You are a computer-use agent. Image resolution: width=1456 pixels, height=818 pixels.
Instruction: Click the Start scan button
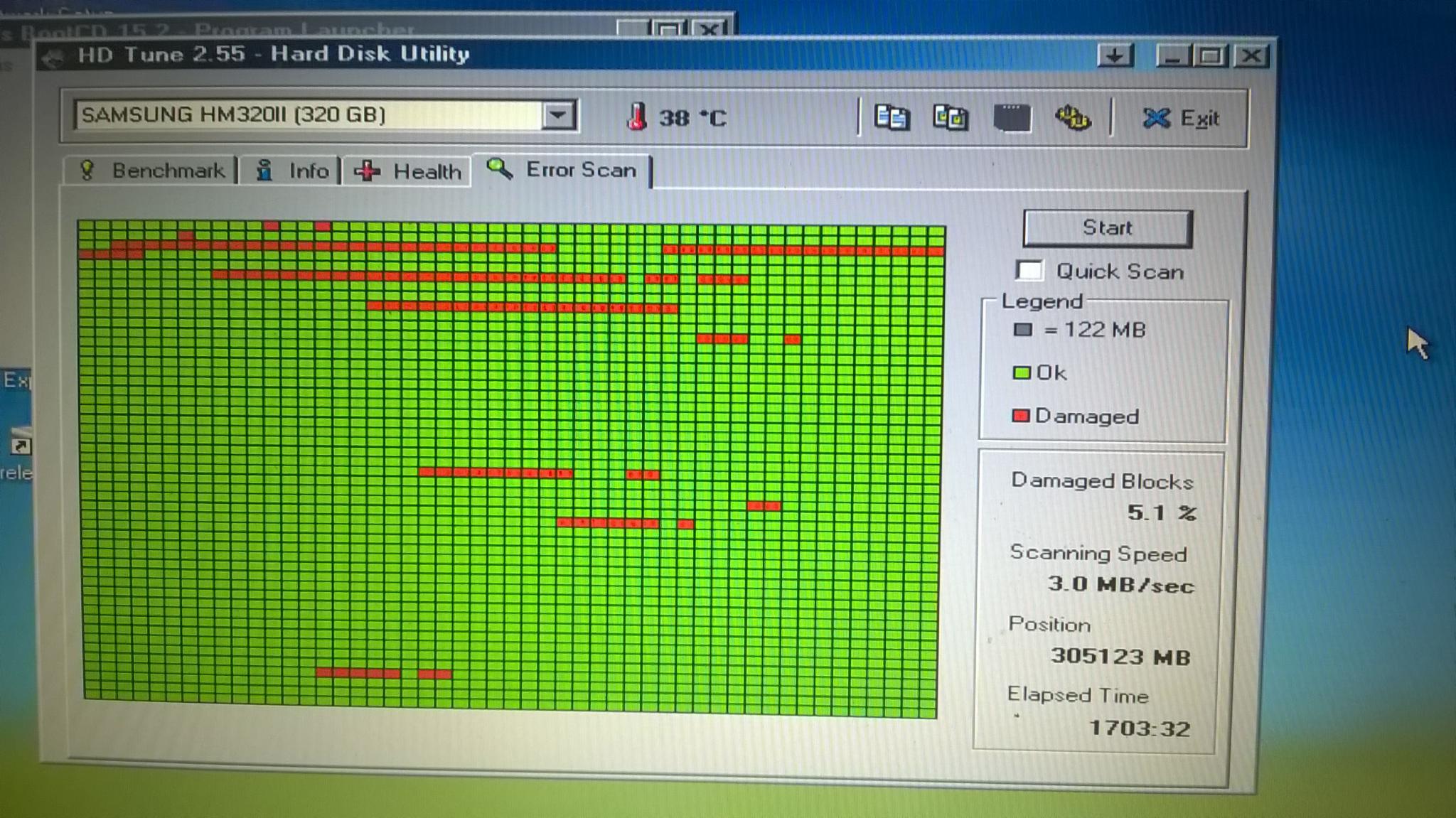point(1108,228)
